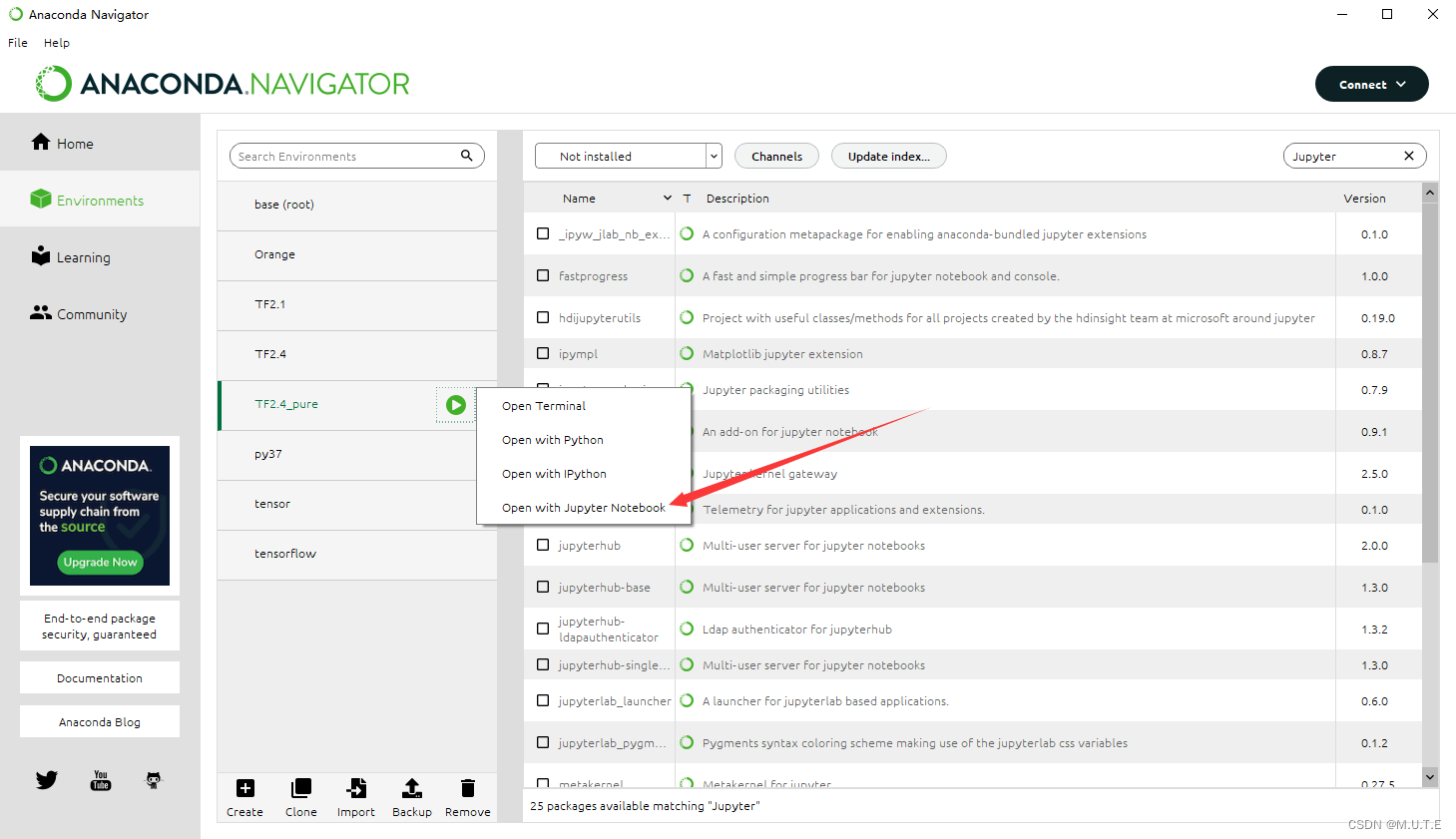Select the TF2.1 environment
1456x839 pixels.
tap(357, 304)
